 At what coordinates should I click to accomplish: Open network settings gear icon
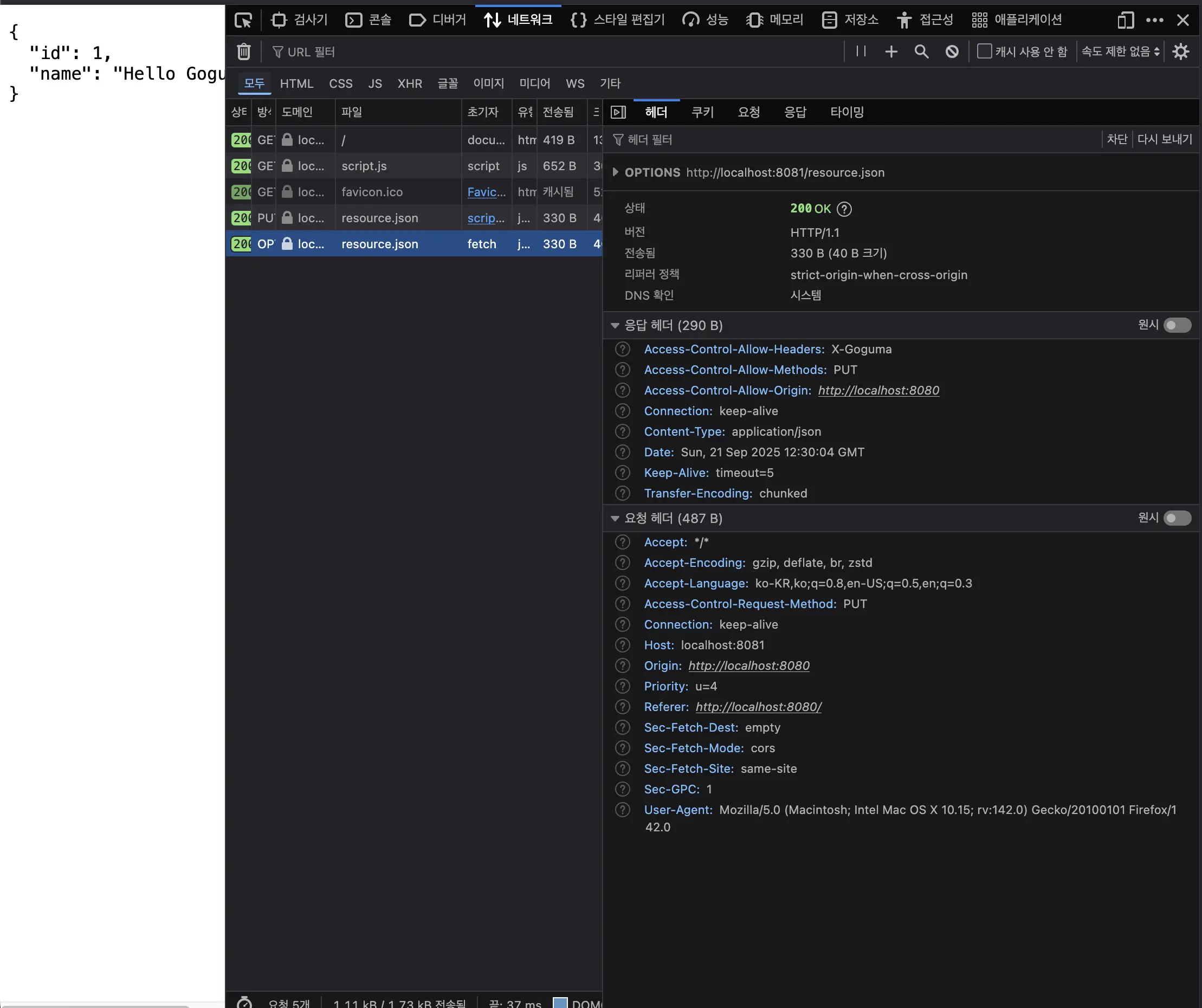pos(1181,51)
